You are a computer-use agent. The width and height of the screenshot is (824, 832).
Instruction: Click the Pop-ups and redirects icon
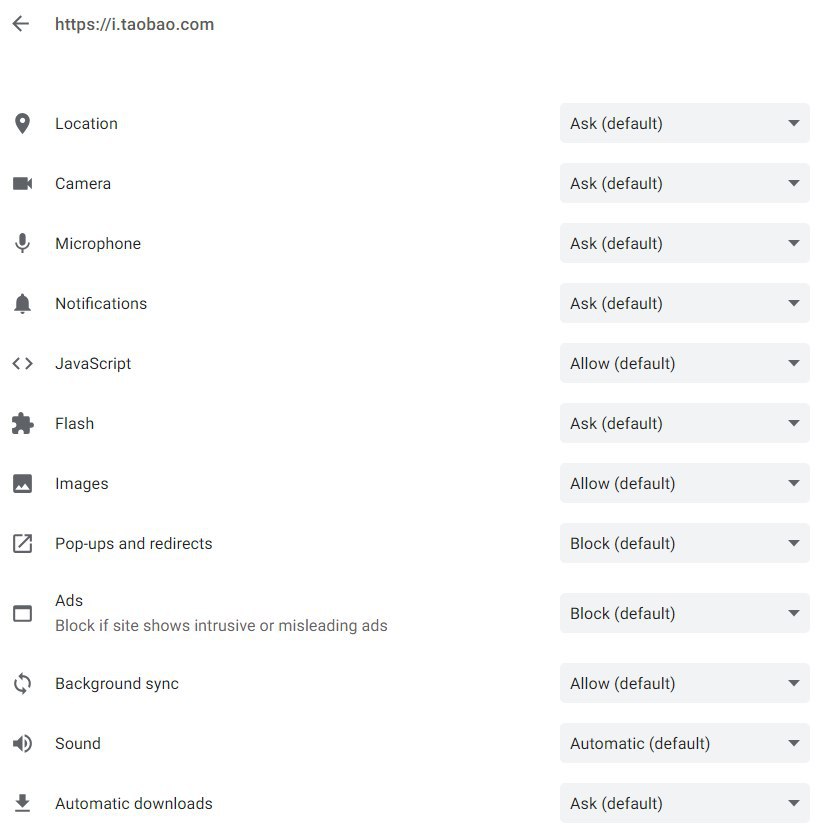click(22, 543)
